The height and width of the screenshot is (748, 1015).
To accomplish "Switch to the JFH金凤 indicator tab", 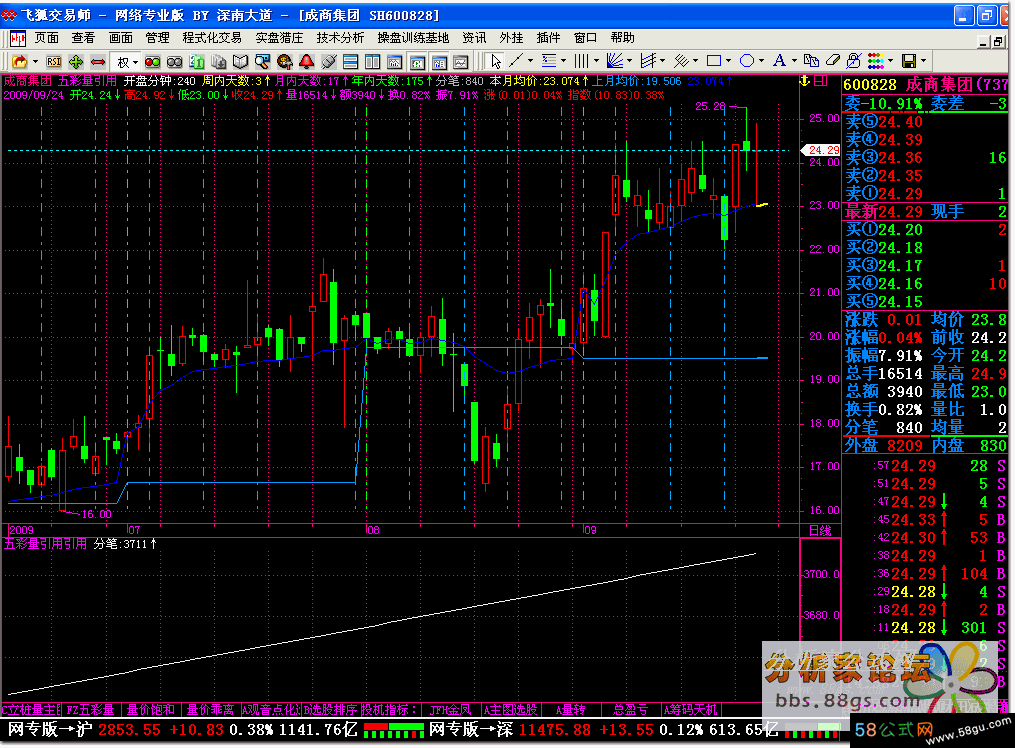I will 451,710.
